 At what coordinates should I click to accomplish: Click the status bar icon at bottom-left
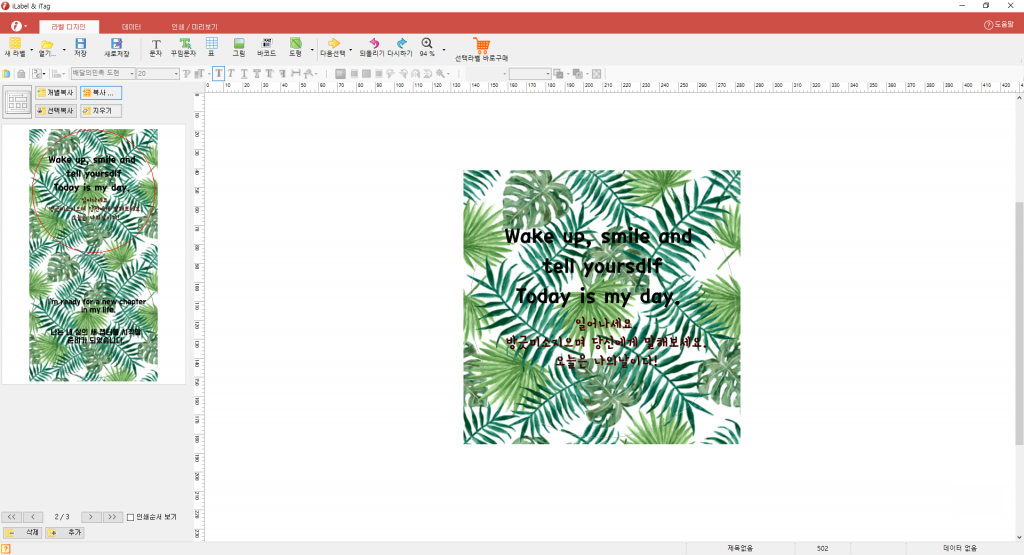tap(6, 549)
